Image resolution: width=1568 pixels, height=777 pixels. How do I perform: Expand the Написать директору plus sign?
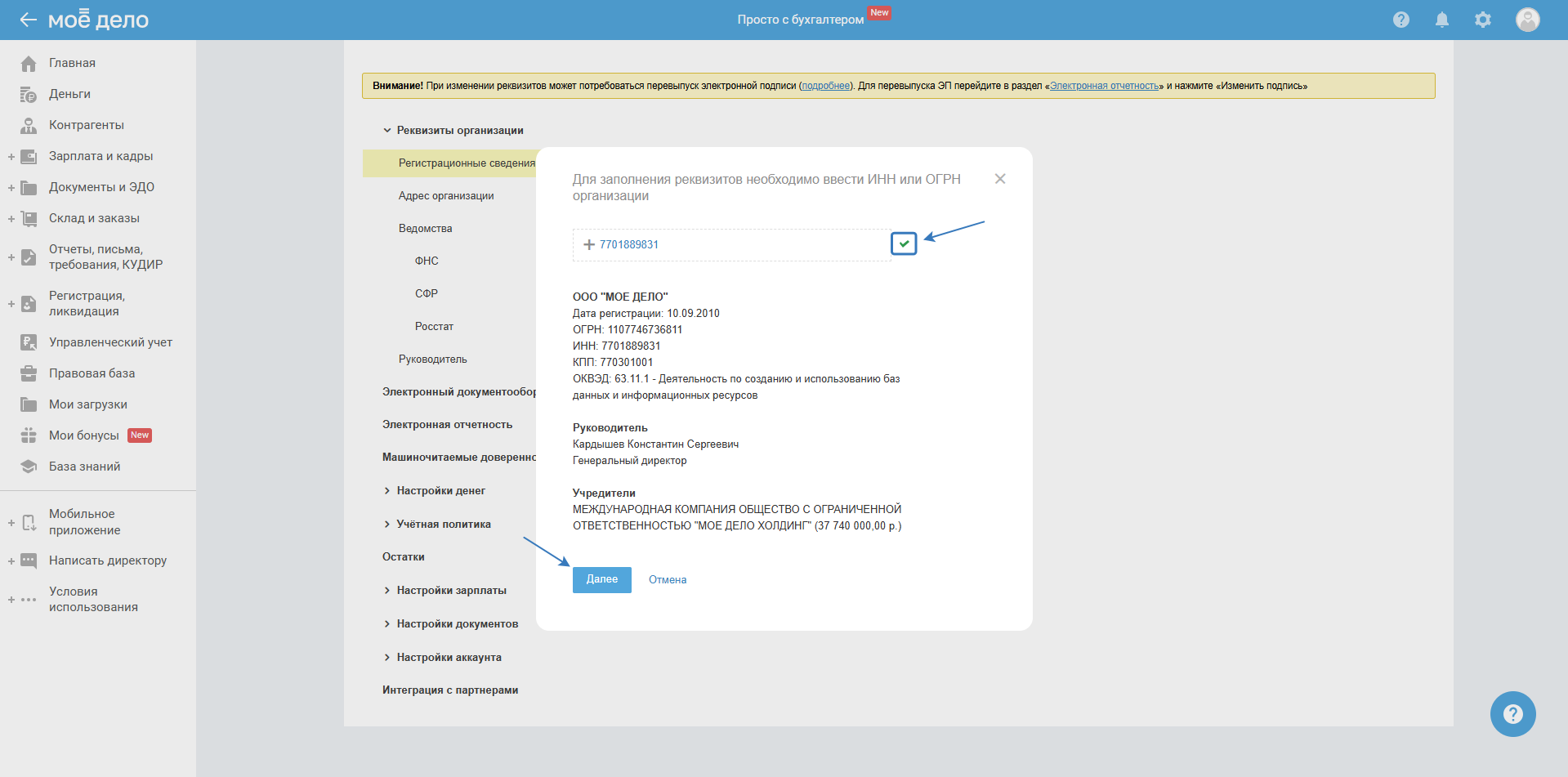tap(11, 560)
